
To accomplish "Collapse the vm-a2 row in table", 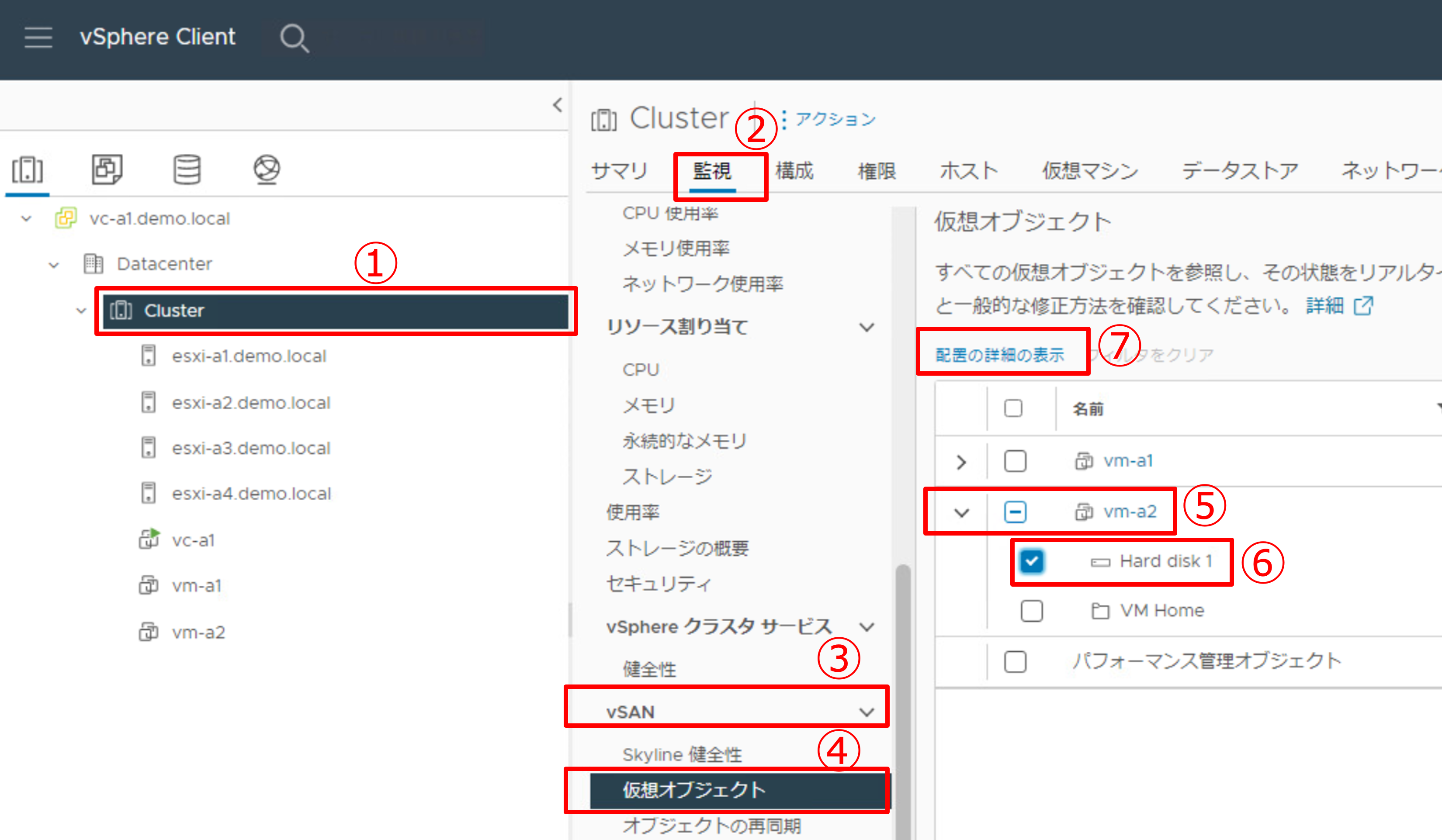I will pos(962,513).
